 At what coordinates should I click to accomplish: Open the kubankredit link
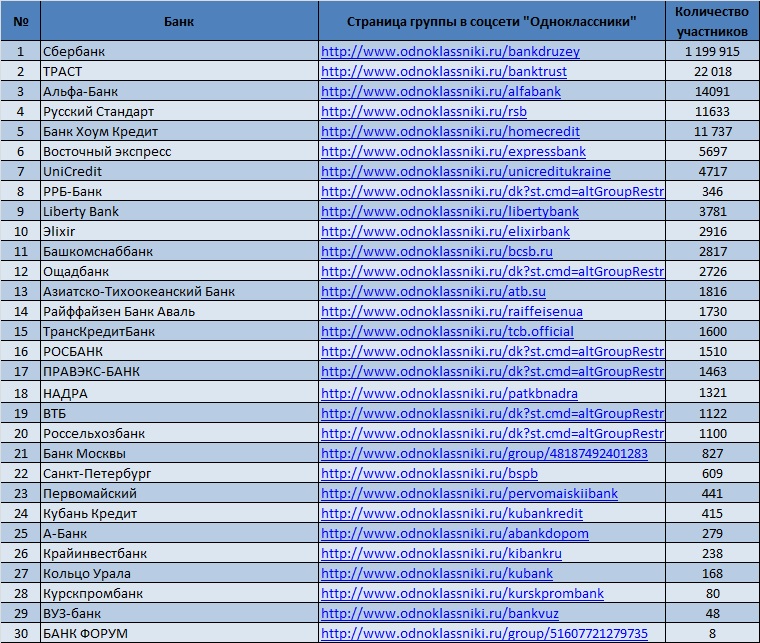[452, 513]
